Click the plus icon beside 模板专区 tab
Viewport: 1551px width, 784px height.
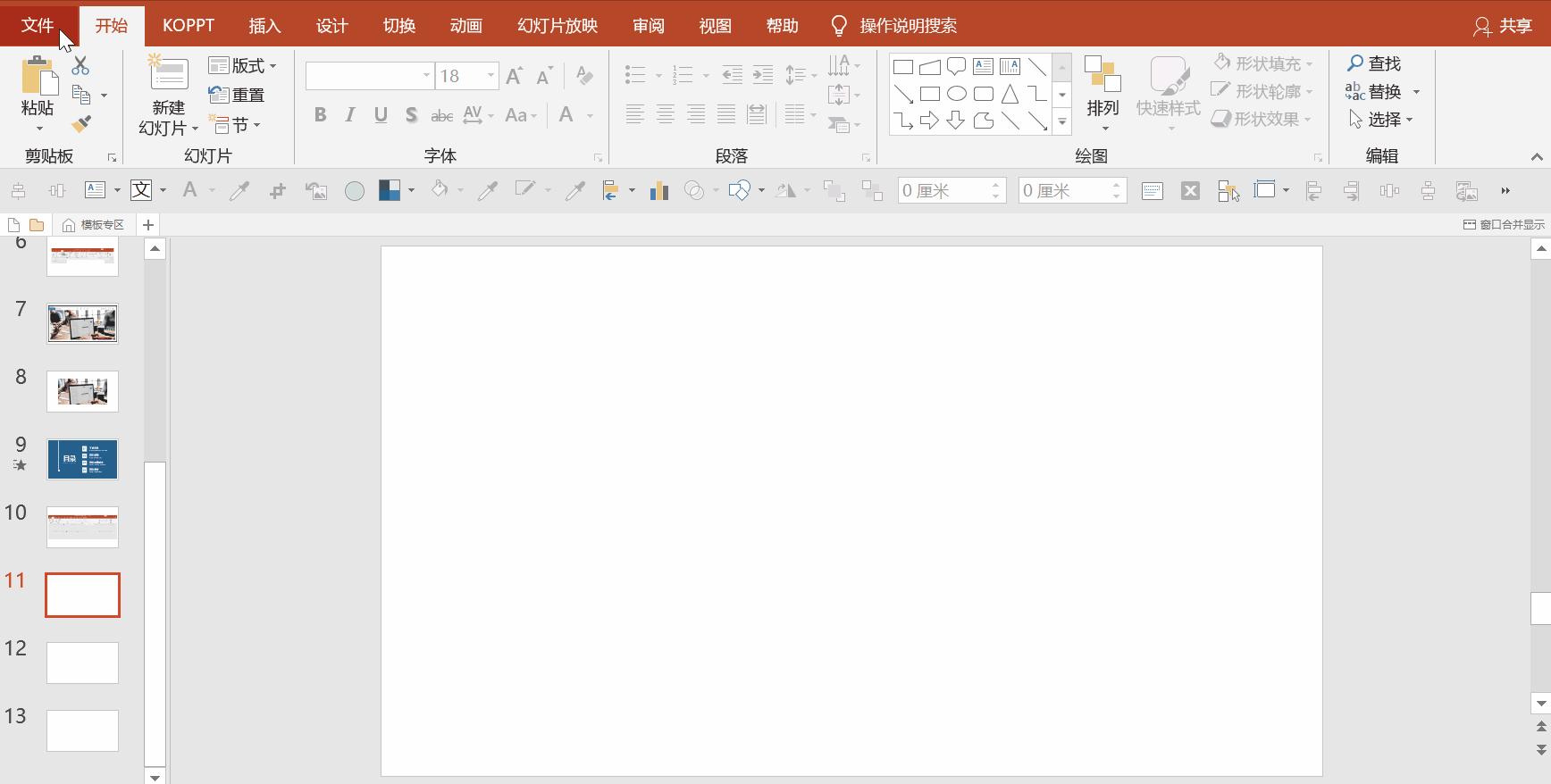148,225
